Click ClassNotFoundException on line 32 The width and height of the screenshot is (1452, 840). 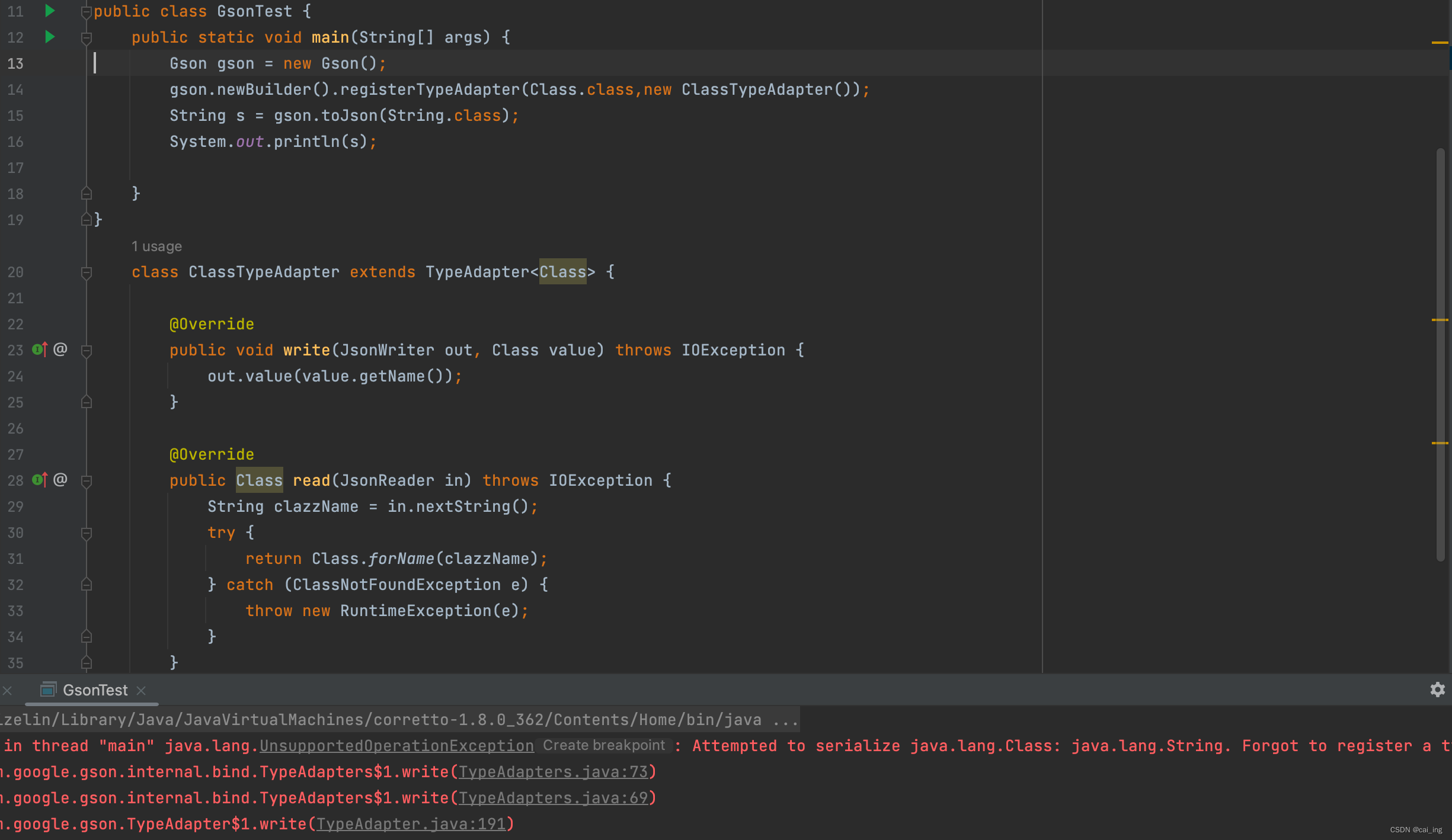[x=396, y=585]
